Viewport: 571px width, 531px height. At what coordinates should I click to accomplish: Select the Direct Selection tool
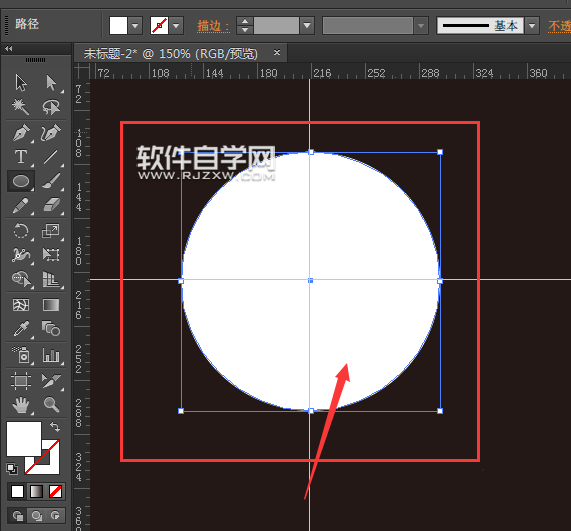[51, 83]
